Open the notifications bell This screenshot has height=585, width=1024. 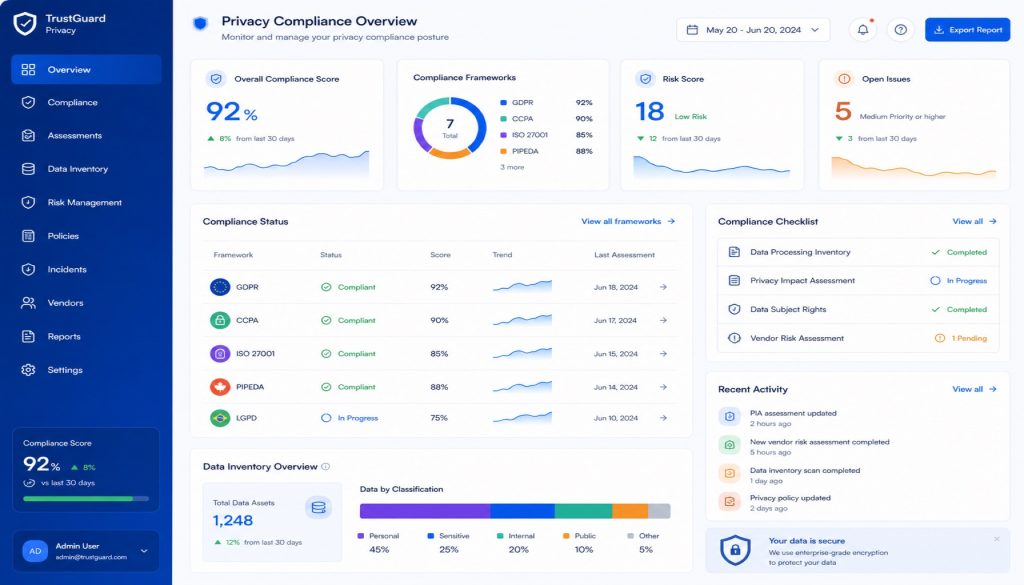tap(863, 29)
